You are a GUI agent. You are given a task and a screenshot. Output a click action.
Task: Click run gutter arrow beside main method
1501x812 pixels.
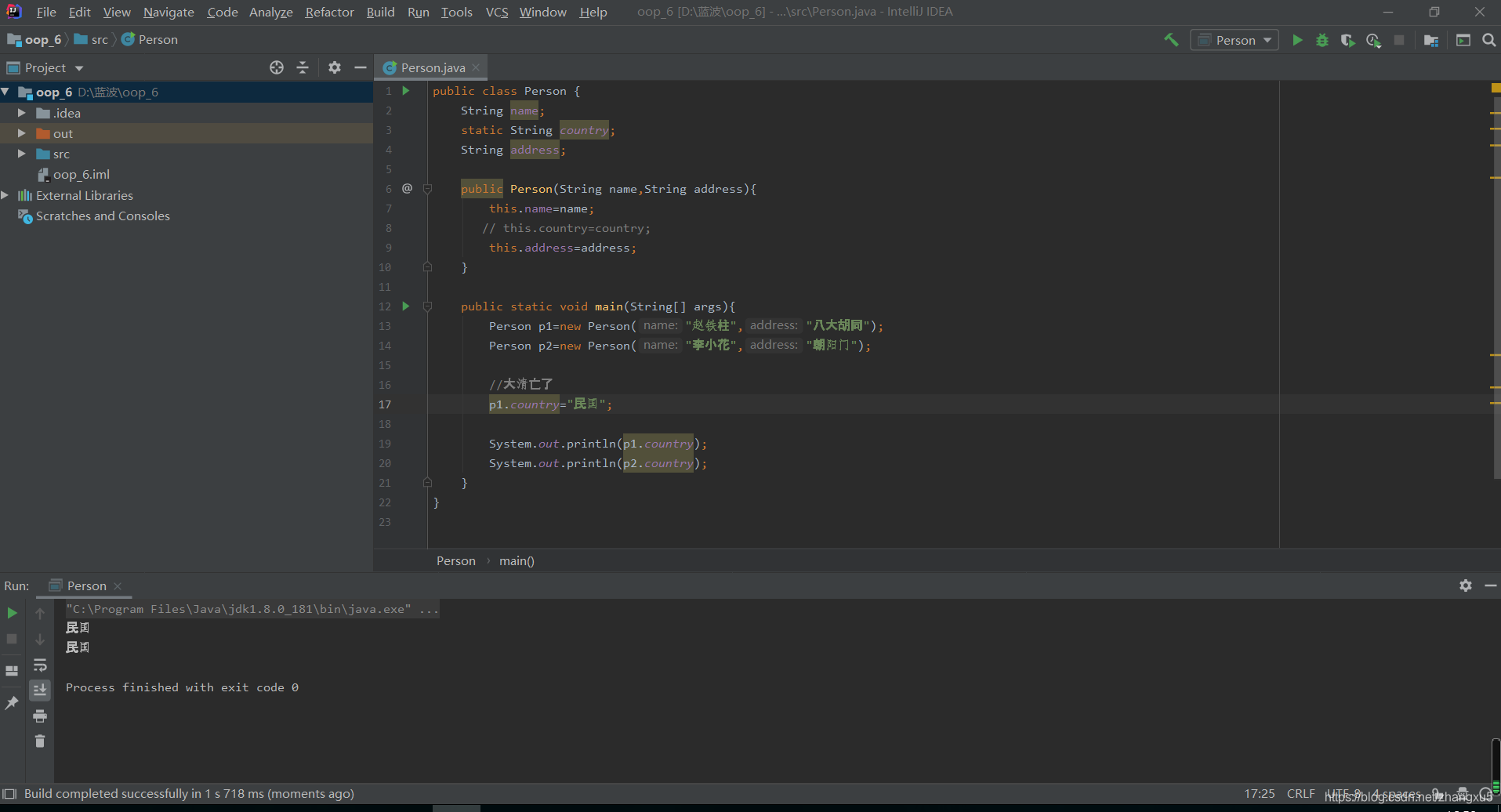click(x=406, y=306)
